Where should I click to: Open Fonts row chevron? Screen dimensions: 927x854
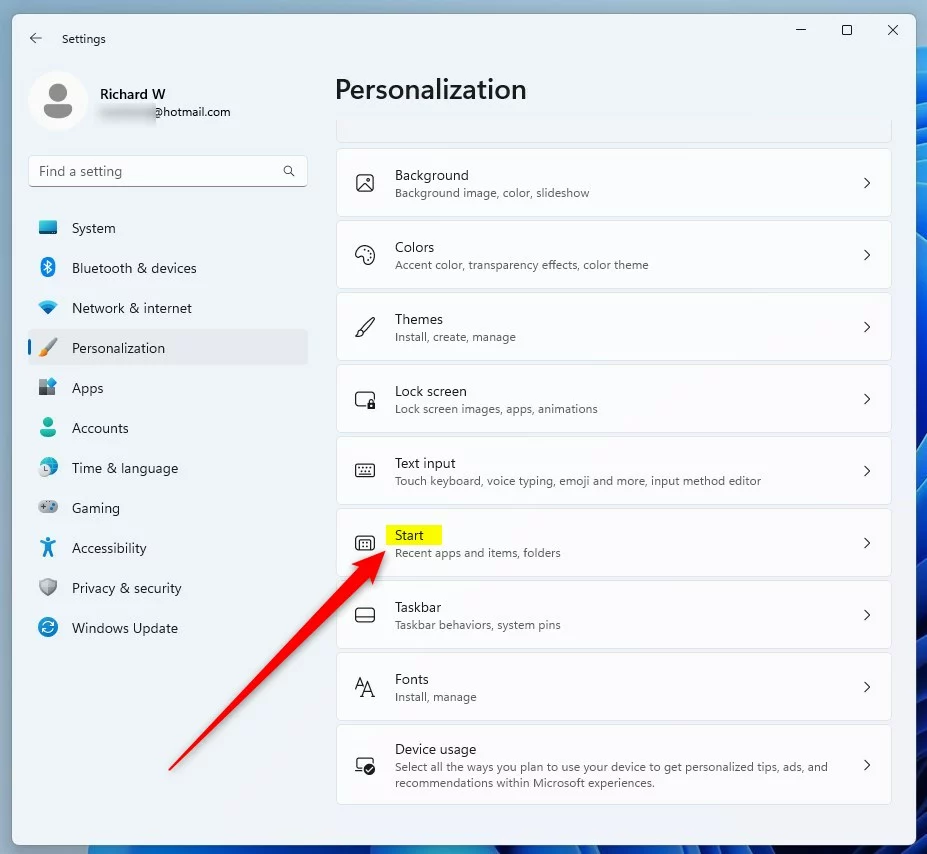pyautogui.click(x=867, y=687)
